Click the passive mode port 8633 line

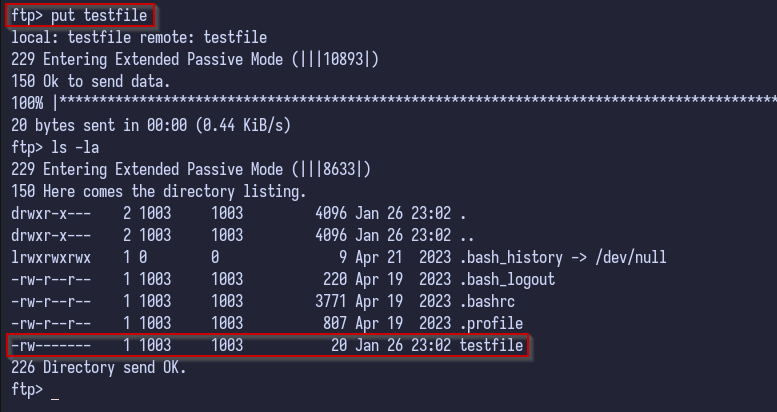[192, 169]
